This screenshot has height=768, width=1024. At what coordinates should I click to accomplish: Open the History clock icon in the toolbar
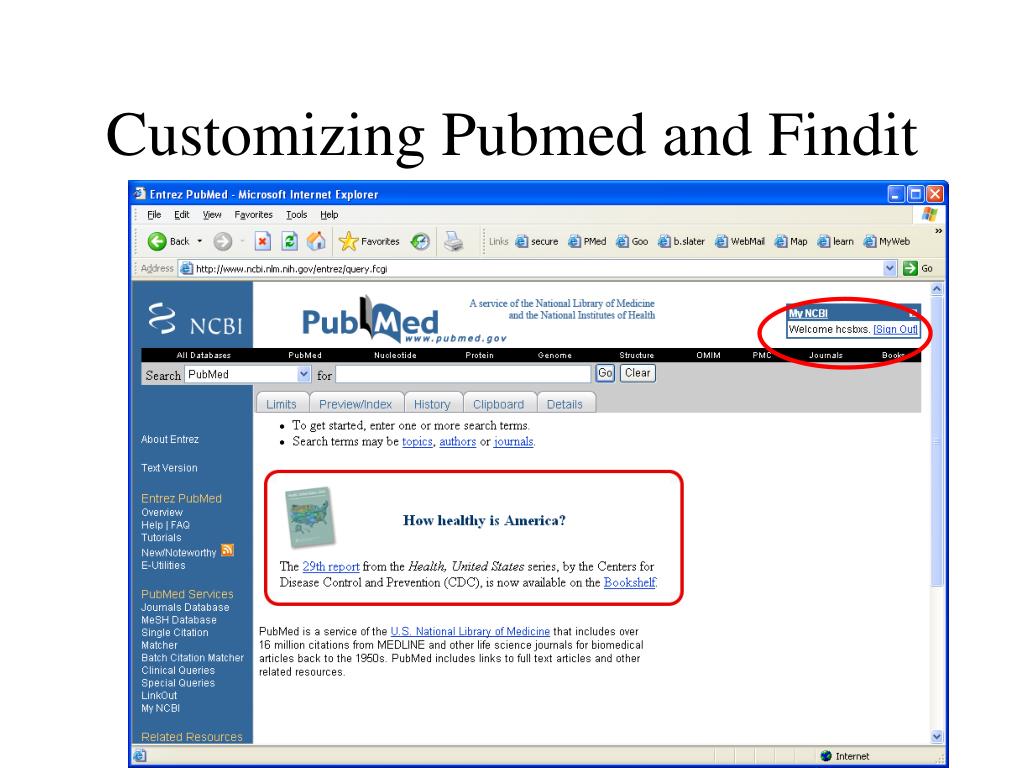tap(420, 242)
